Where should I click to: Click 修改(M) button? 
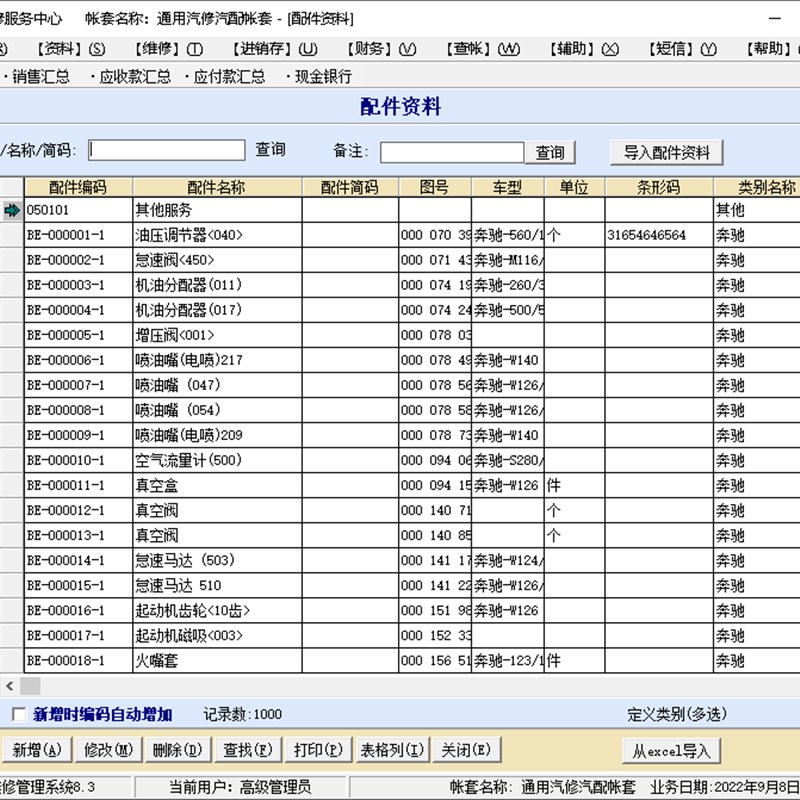tap(108, 749)
